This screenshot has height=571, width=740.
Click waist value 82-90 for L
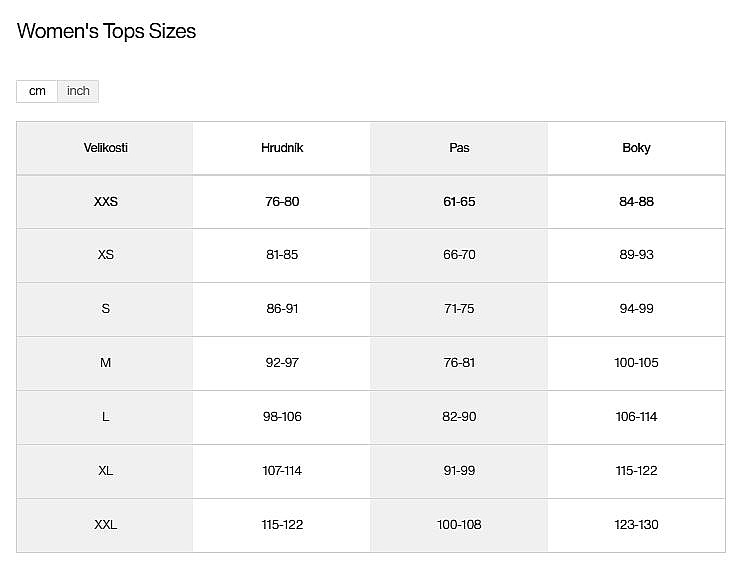click(x=459, y=417)
